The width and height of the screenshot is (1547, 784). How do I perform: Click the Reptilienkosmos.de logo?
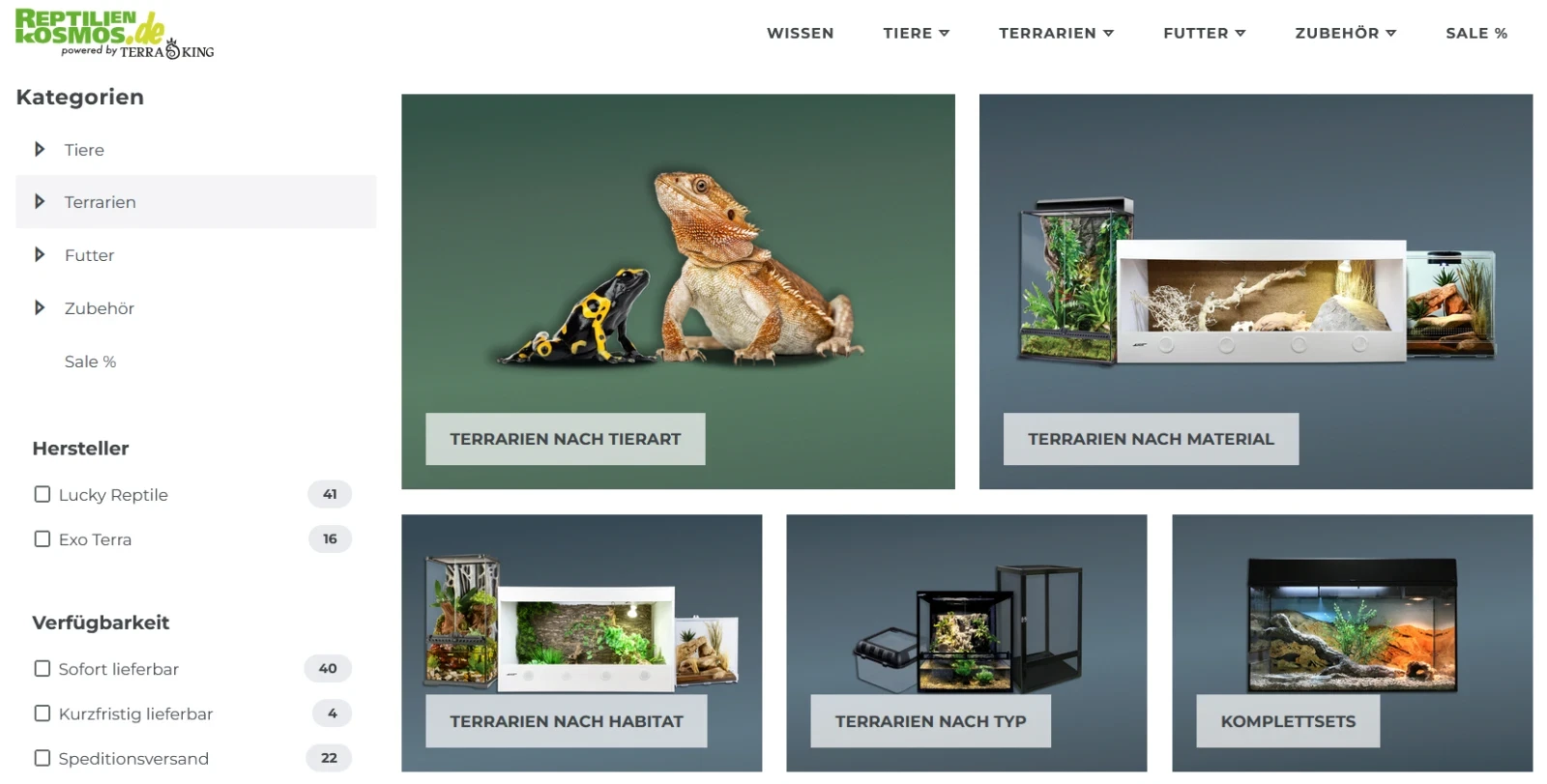tap(114, 34)
